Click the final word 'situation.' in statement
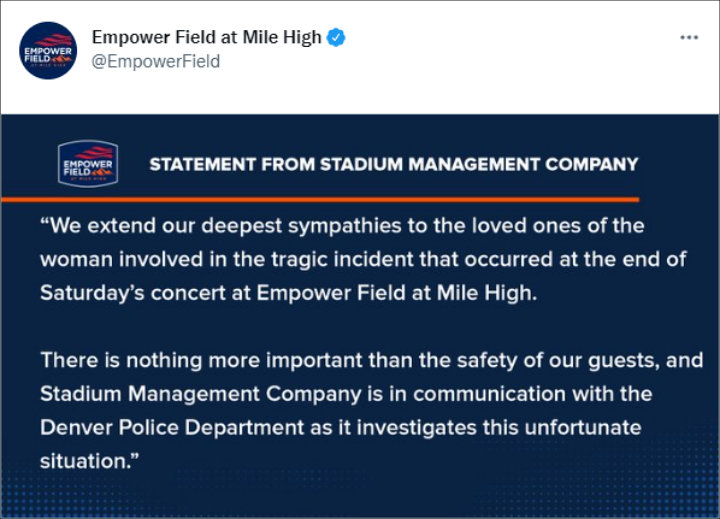The width and height of the screenshot is (720, 519). click(x=85, y=461)
